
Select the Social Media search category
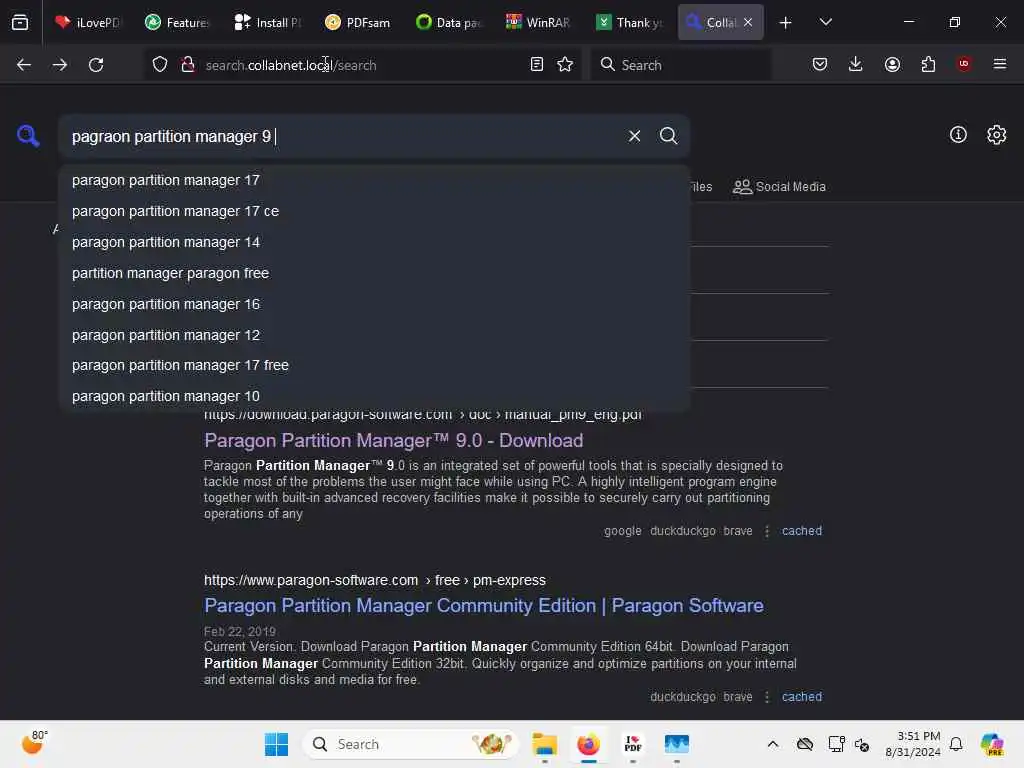tap(779, 187)
